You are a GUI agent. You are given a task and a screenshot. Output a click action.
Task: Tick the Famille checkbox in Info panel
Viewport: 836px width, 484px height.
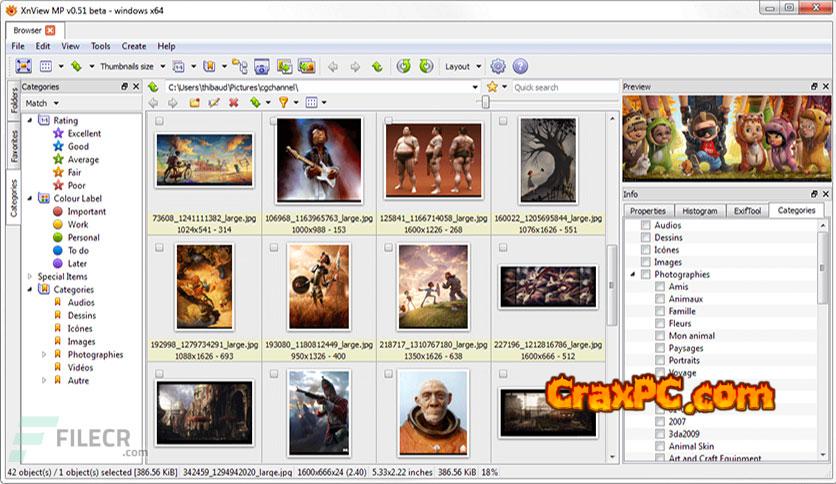[660, 311]
